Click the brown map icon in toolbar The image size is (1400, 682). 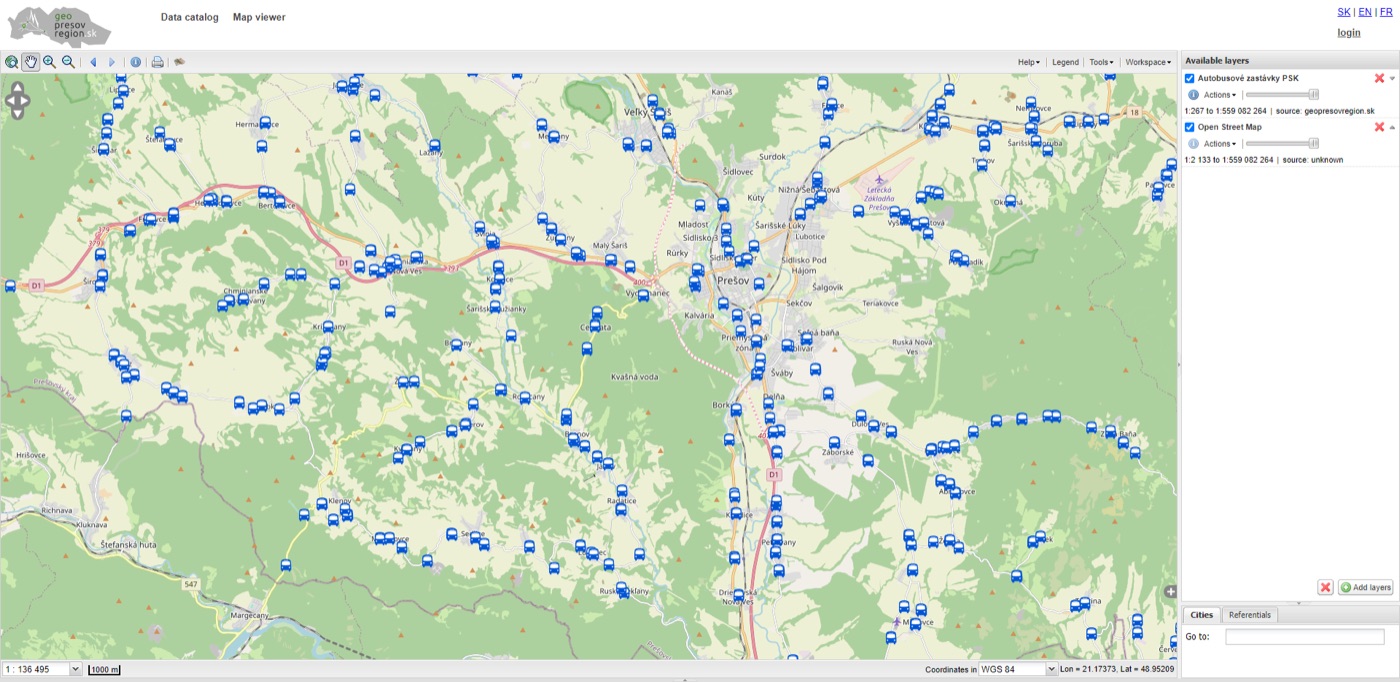[179, 62]
